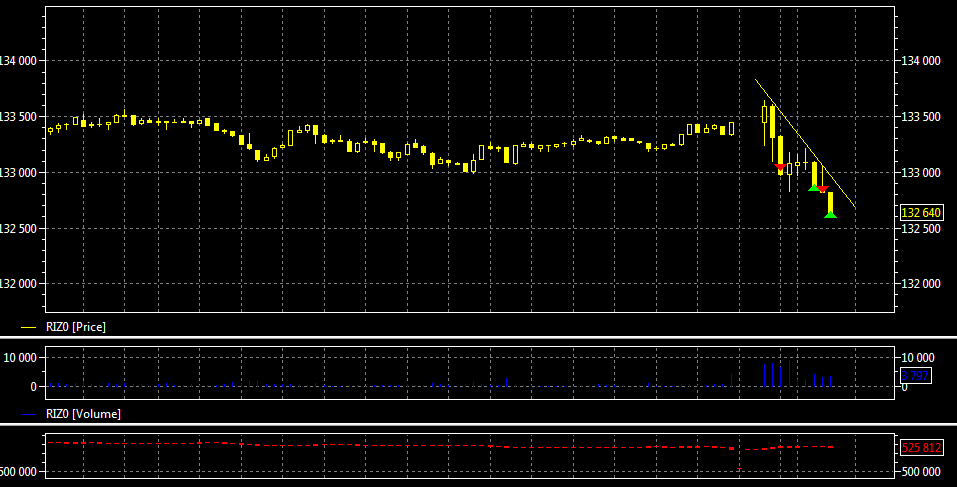Click the 133 000 label on right price axis

click(x=920, y=173)
